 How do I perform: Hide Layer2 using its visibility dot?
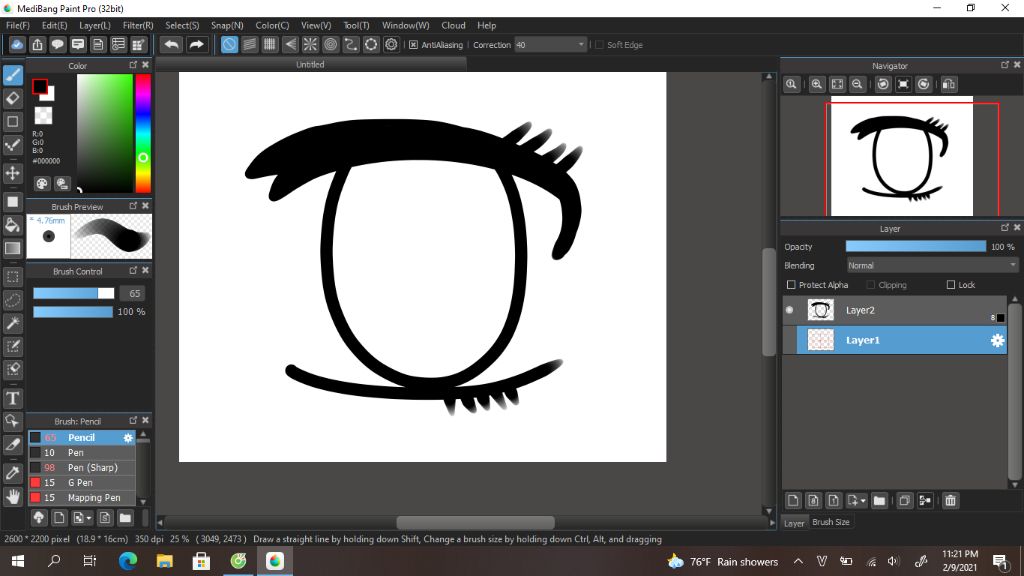[789, 310]
